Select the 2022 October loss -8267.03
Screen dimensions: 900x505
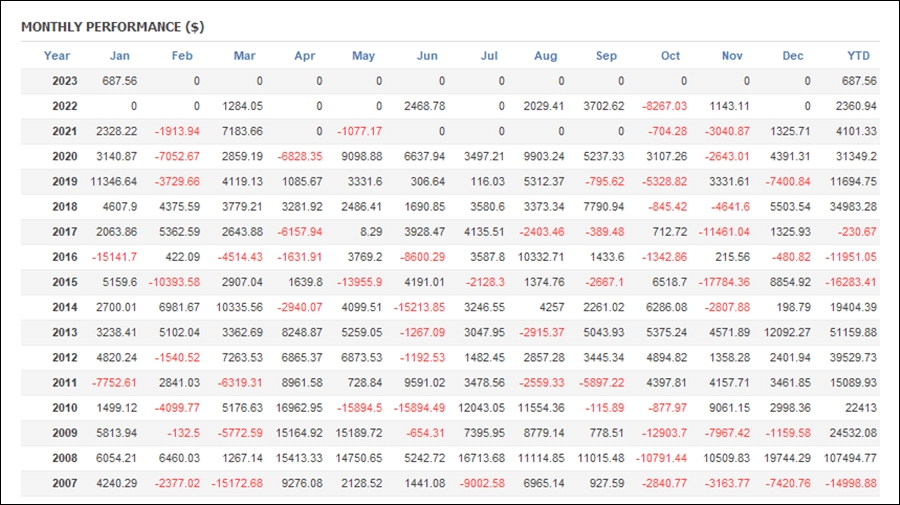coord(664,106)
